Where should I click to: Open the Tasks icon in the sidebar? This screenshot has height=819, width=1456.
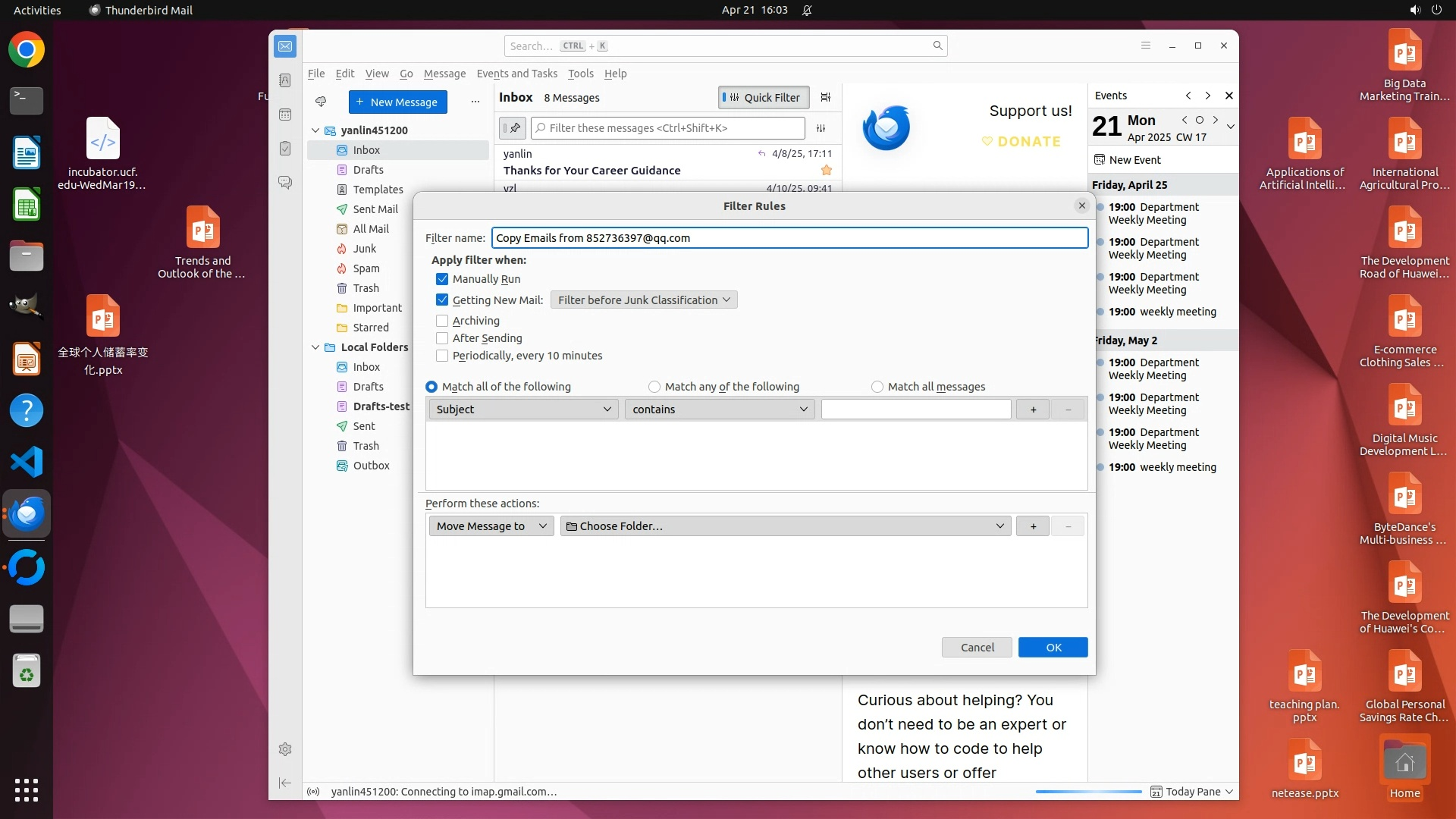pos(285,149)
